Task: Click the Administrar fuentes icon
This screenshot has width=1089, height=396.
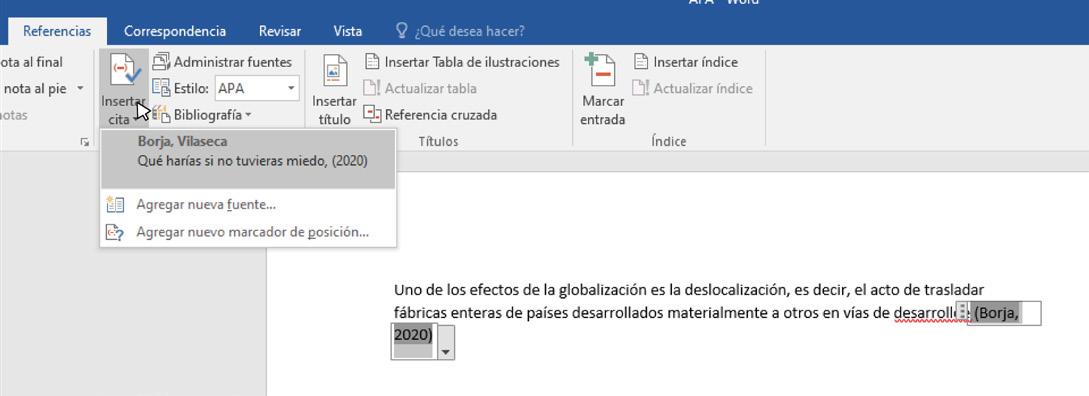Action: pos(161,62)
